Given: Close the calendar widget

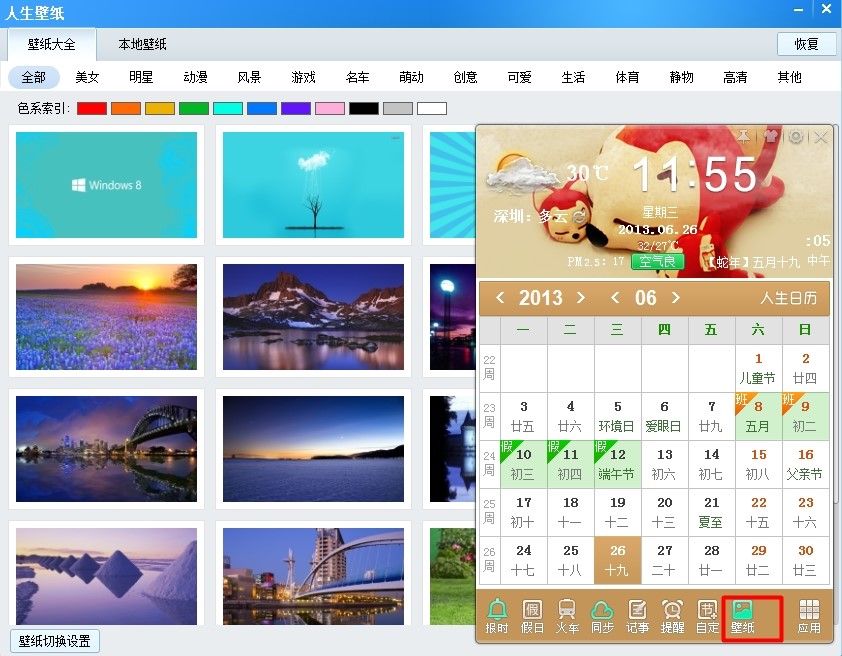Looking at the screenshot, I should 821,137.
